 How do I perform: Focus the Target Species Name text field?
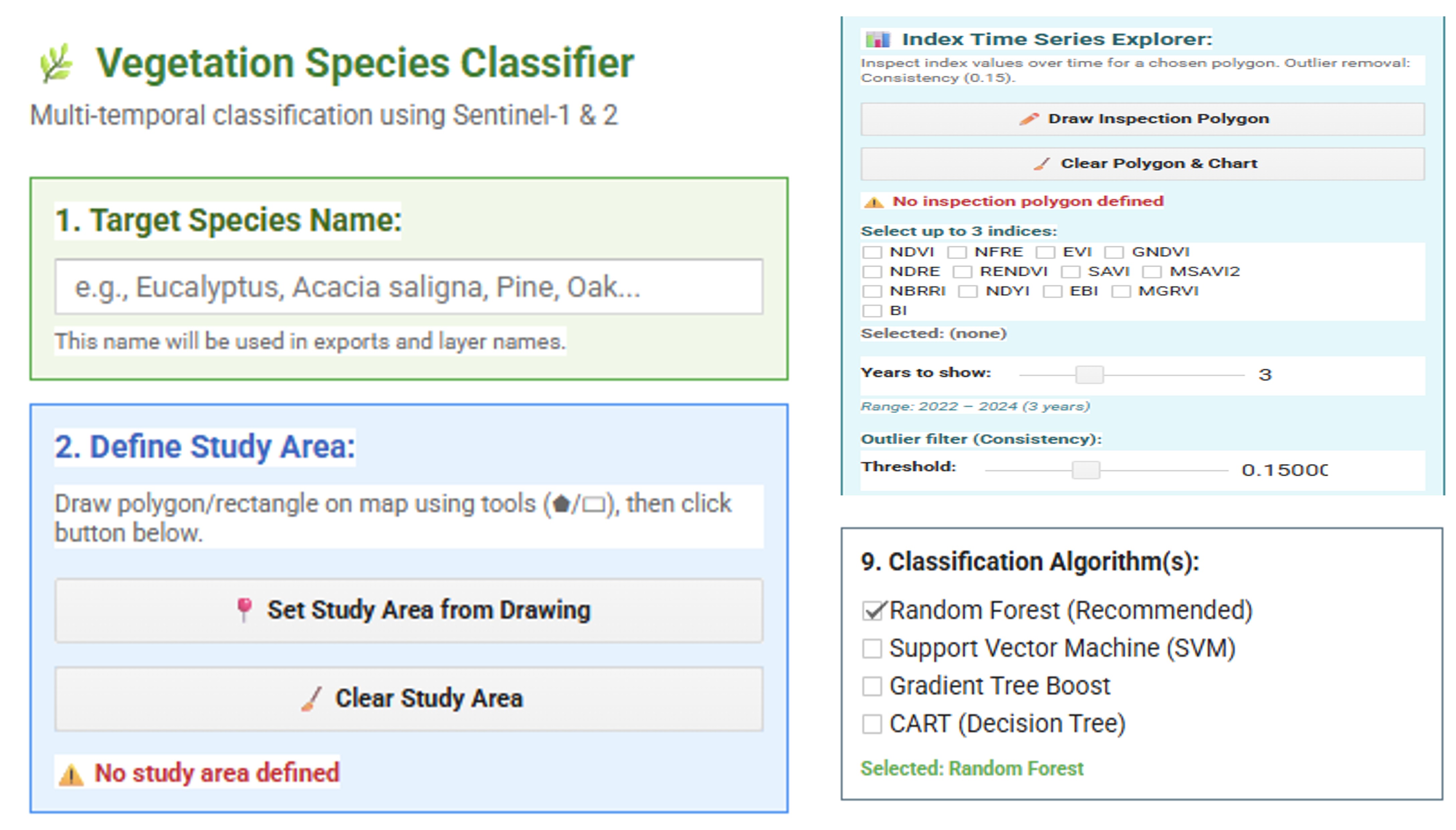point(409,287)
